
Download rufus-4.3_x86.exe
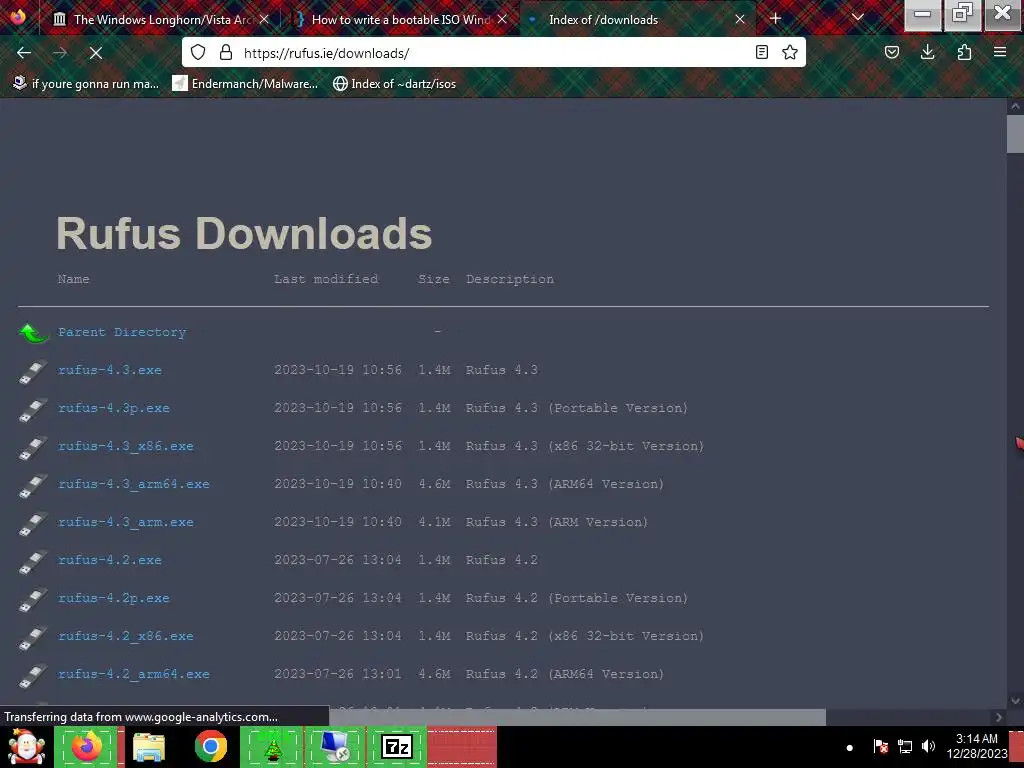(x=125, y=446)
